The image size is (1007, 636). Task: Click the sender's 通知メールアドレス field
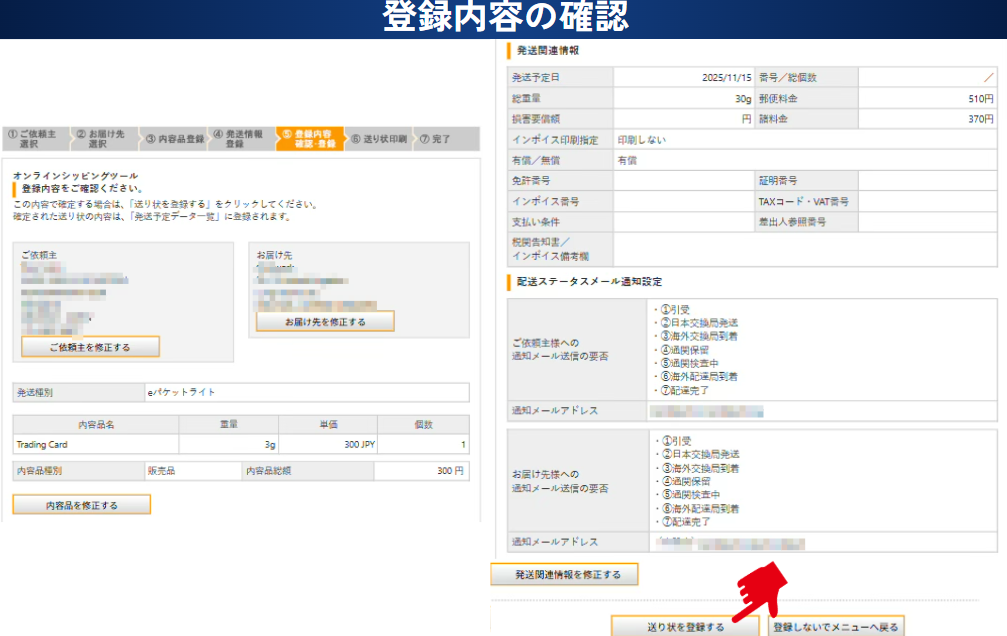[x=822, y=411]
